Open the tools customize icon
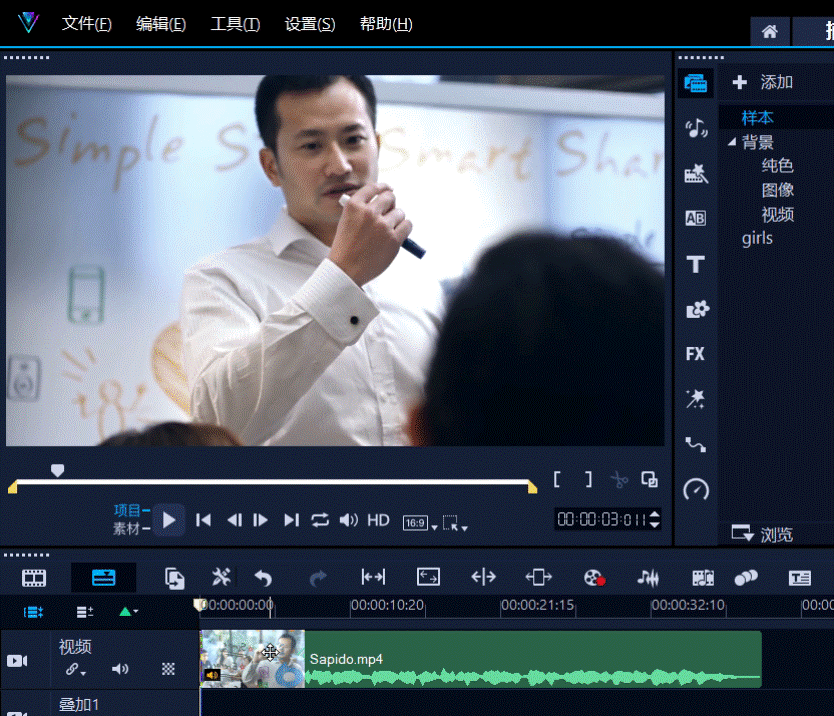Viewport: 834px width, 716px height. coord(221,577)
